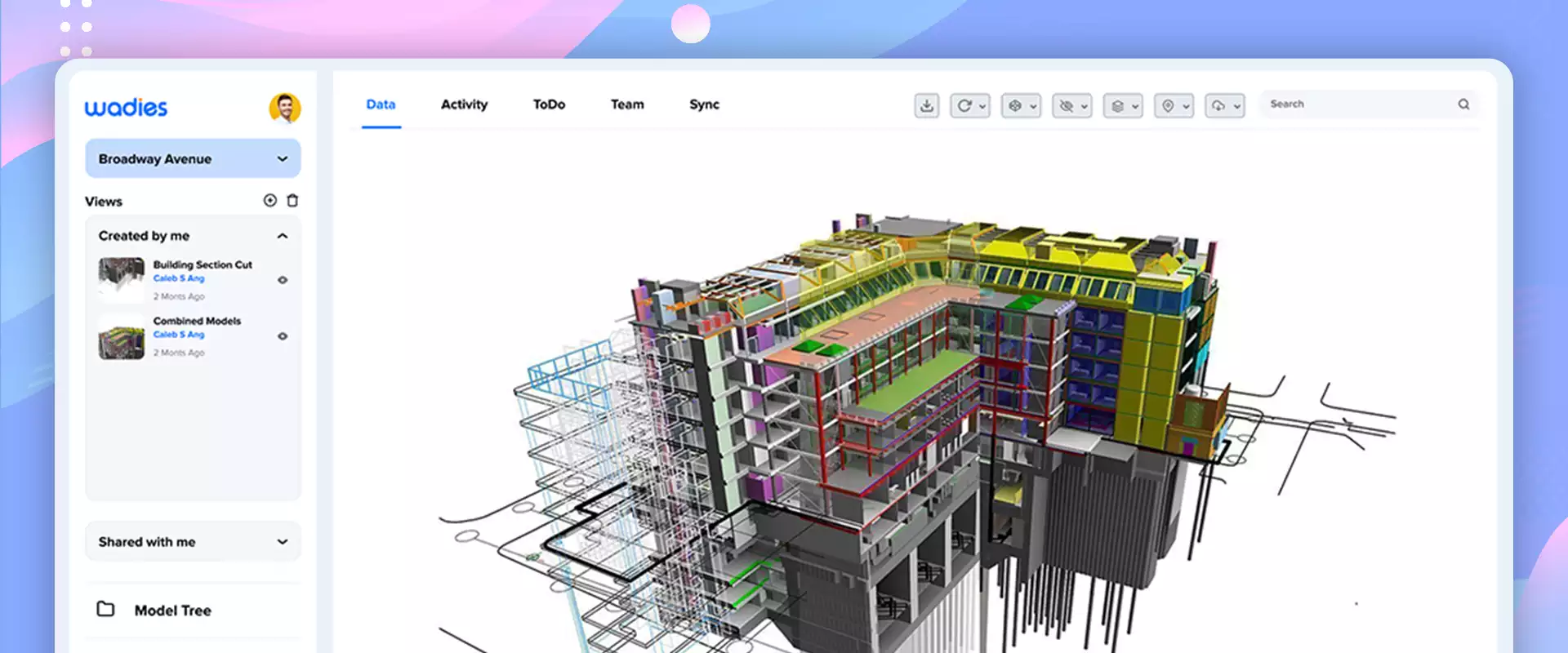Click the trash icon beside Views

pos(292,201)
